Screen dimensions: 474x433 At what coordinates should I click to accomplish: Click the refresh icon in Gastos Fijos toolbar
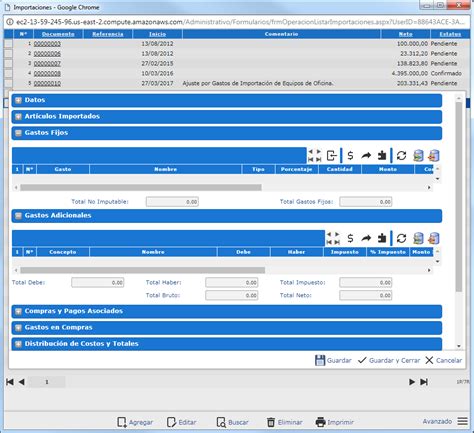pyautogui.click(x=401, y=155)
